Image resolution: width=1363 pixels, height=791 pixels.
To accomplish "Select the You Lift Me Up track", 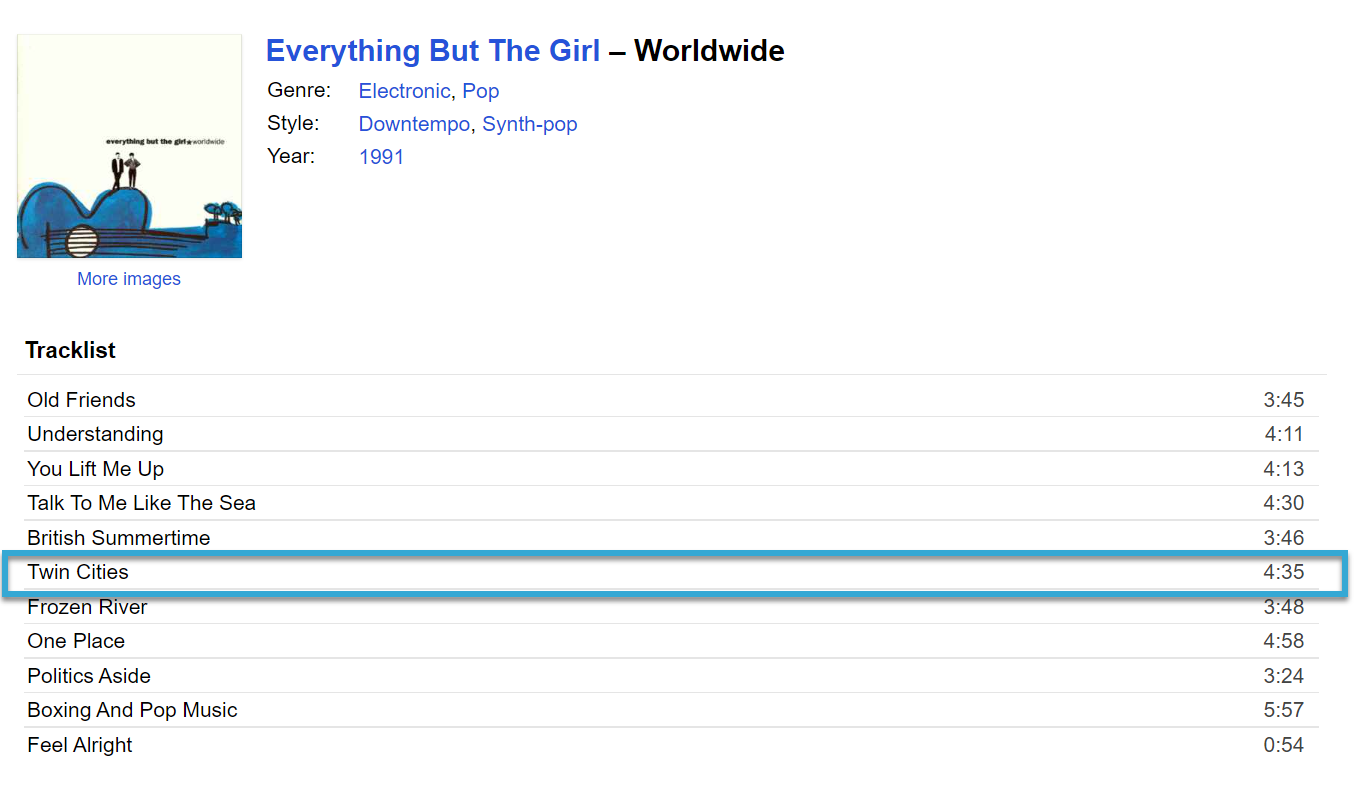I will click(x=95, y=469).
